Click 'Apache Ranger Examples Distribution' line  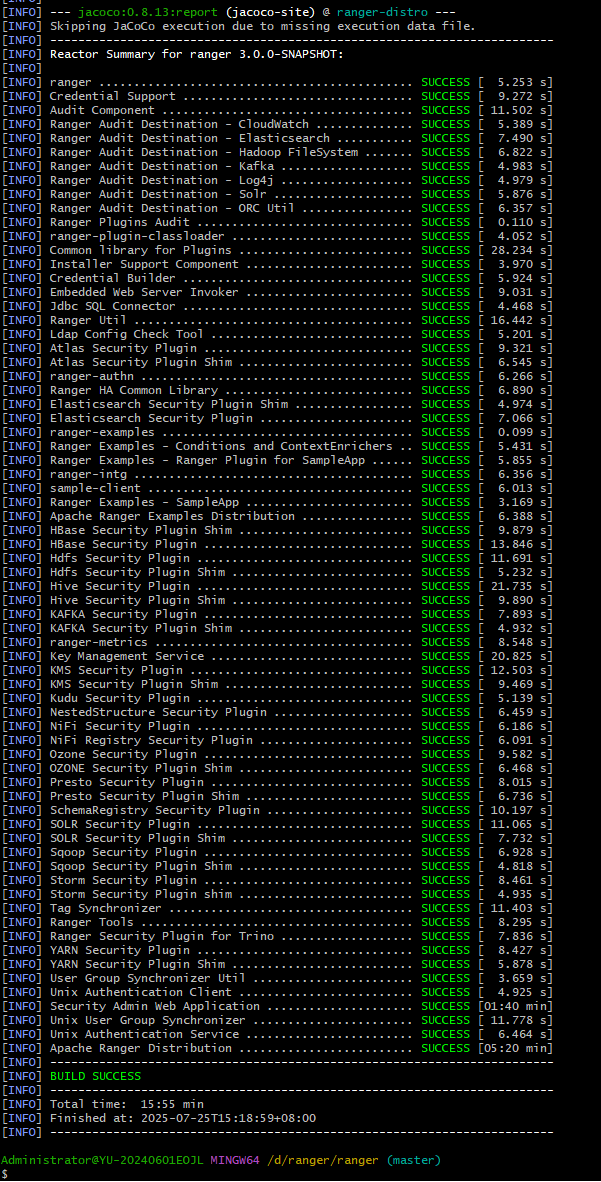tap(278, 516)
